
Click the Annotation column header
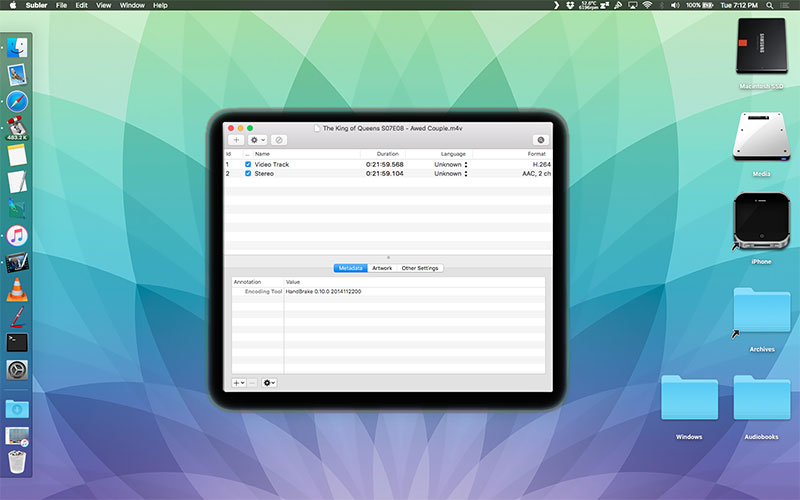[x=247, y=282]
